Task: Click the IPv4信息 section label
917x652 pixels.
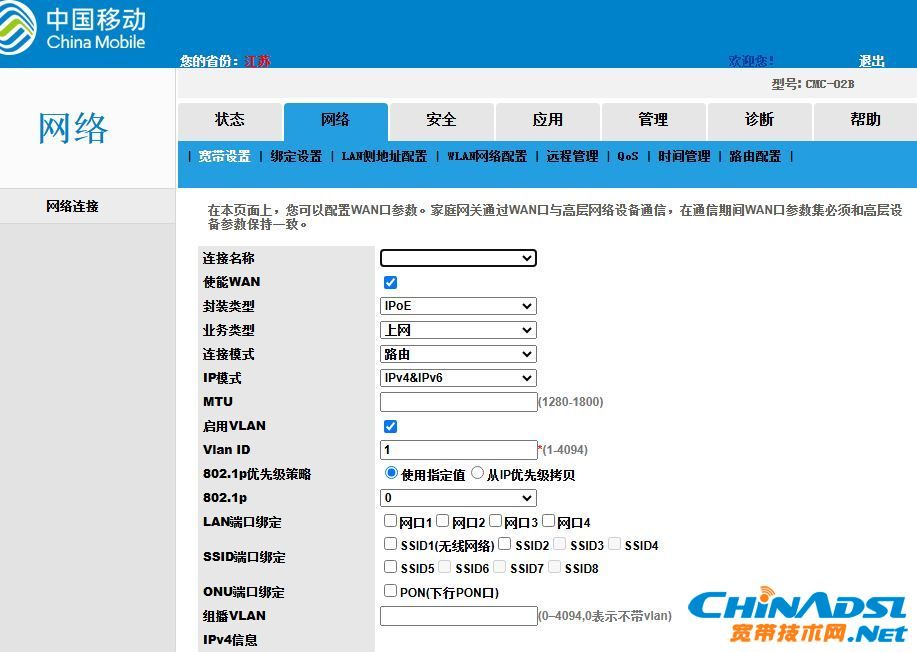Action: click(230, 640)
